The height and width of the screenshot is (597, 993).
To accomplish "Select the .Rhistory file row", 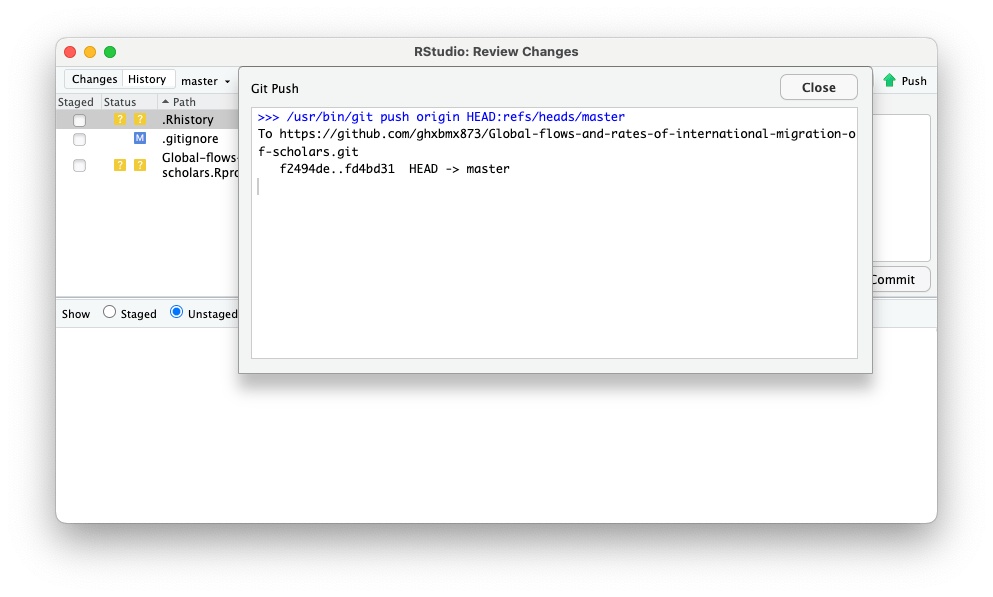I will (188, 120).
